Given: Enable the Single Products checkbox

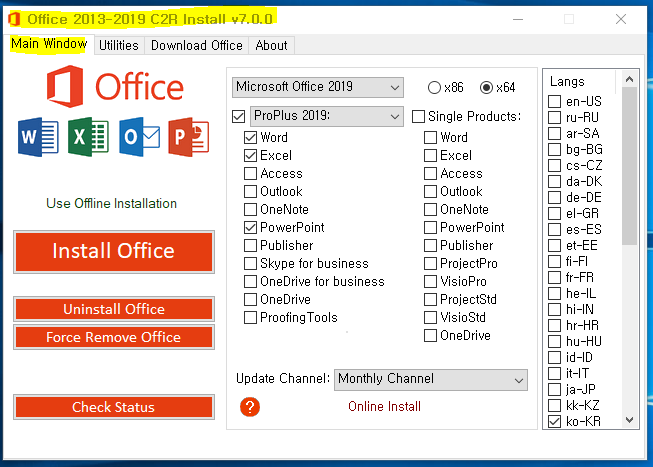Looking at the screenshot, I should (x=419, y=116).
